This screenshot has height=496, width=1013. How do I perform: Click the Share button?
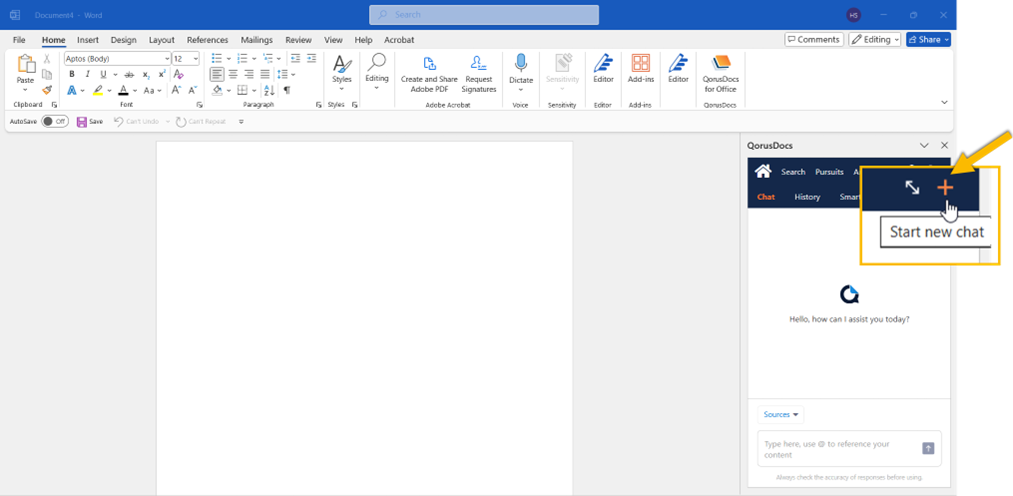coord(928,39)
